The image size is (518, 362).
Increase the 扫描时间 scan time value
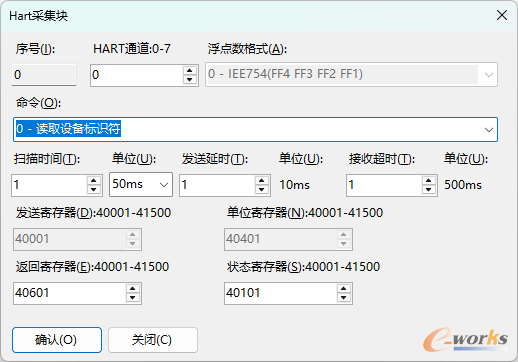pyautogui.click(x=94, y=180)
